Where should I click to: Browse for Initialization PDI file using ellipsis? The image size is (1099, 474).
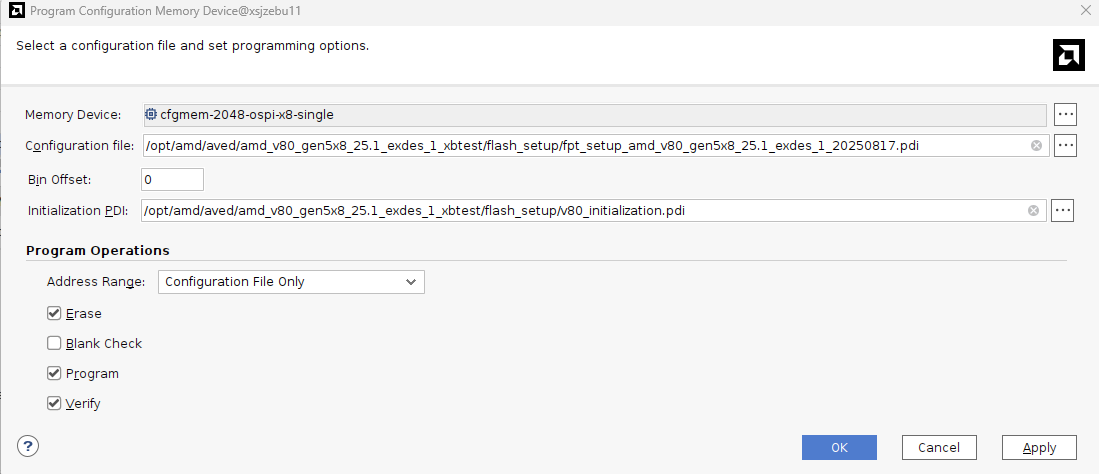tap(1062, 210)
